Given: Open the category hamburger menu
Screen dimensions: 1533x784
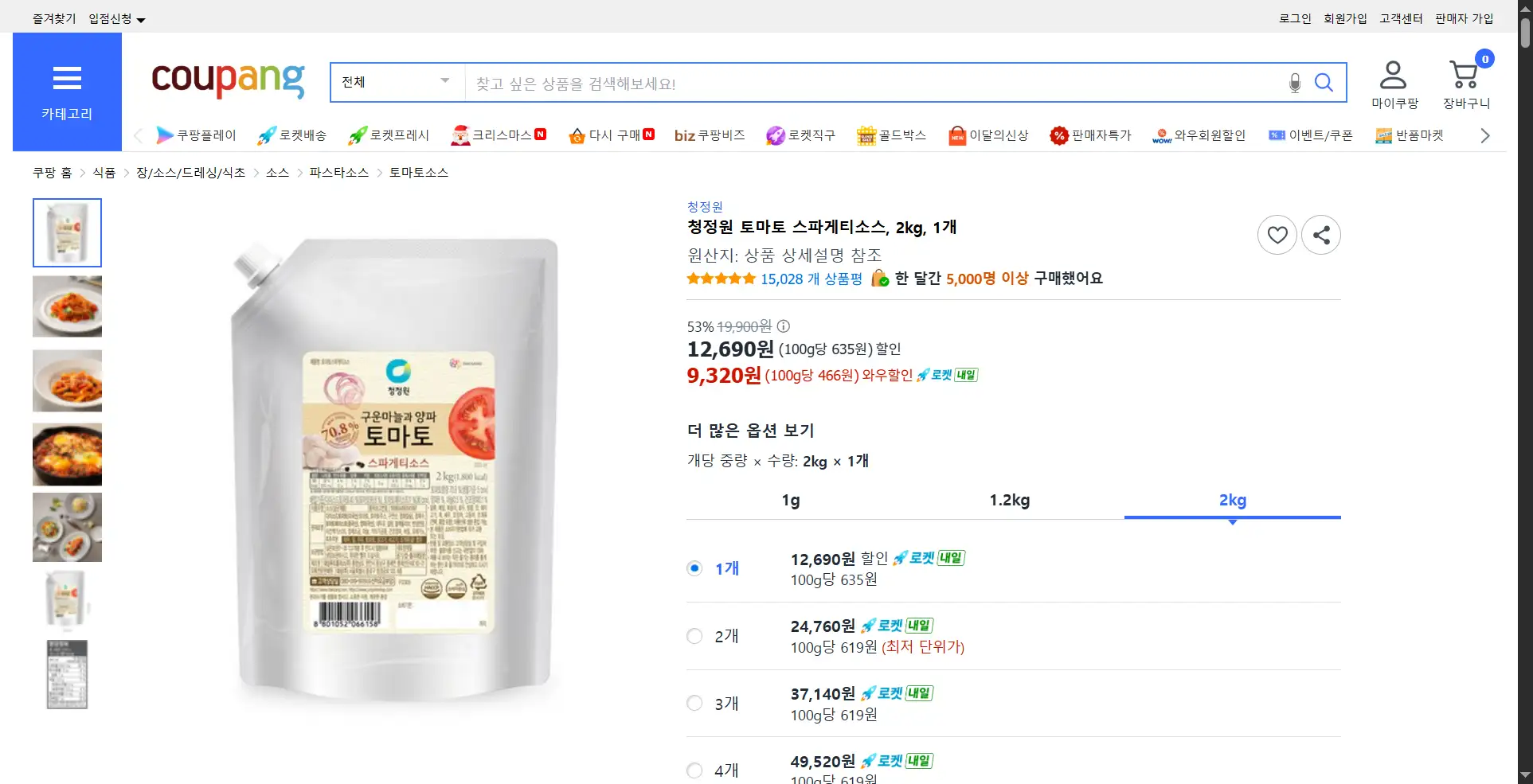Looking at the screenshot, I should (67, 79).
